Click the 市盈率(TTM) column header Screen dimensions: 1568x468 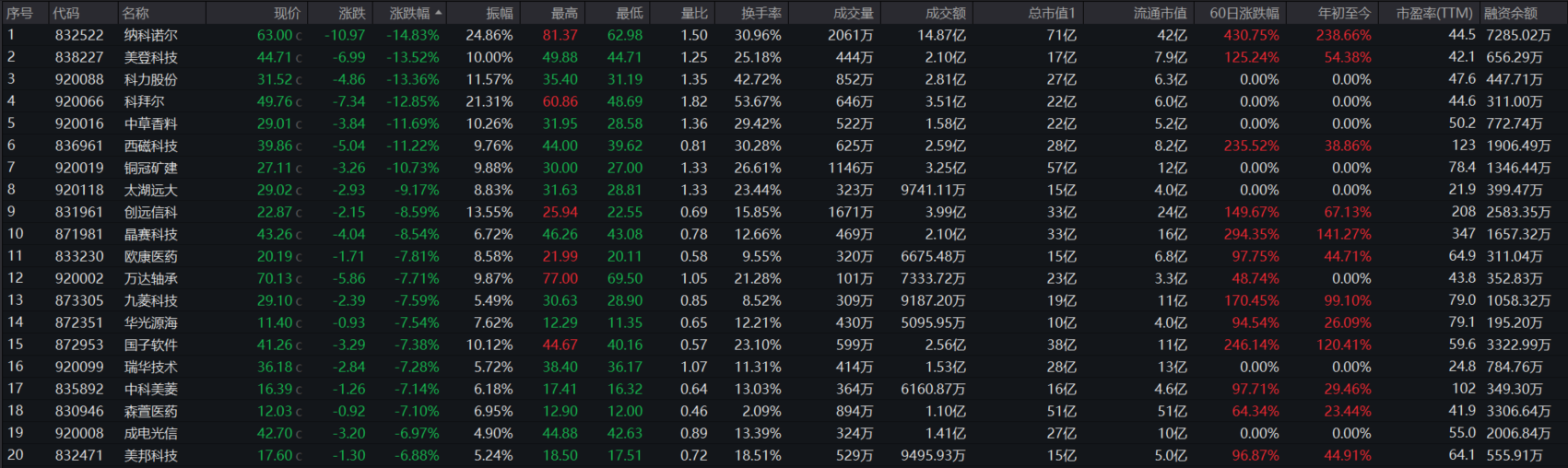tap(1433, 13)
